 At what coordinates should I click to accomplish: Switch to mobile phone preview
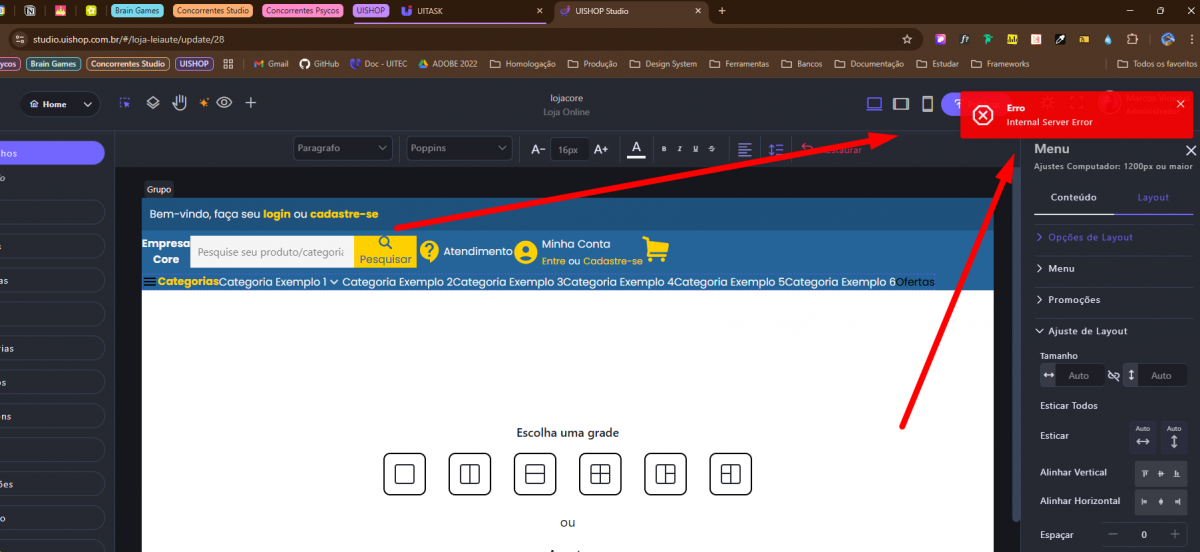point(927,104)
